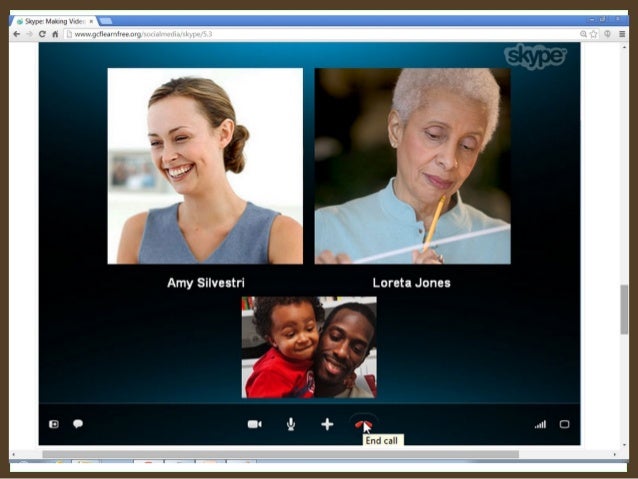
Task: Go forward with the browser forward arrow
Action: [x=29, y=34]
